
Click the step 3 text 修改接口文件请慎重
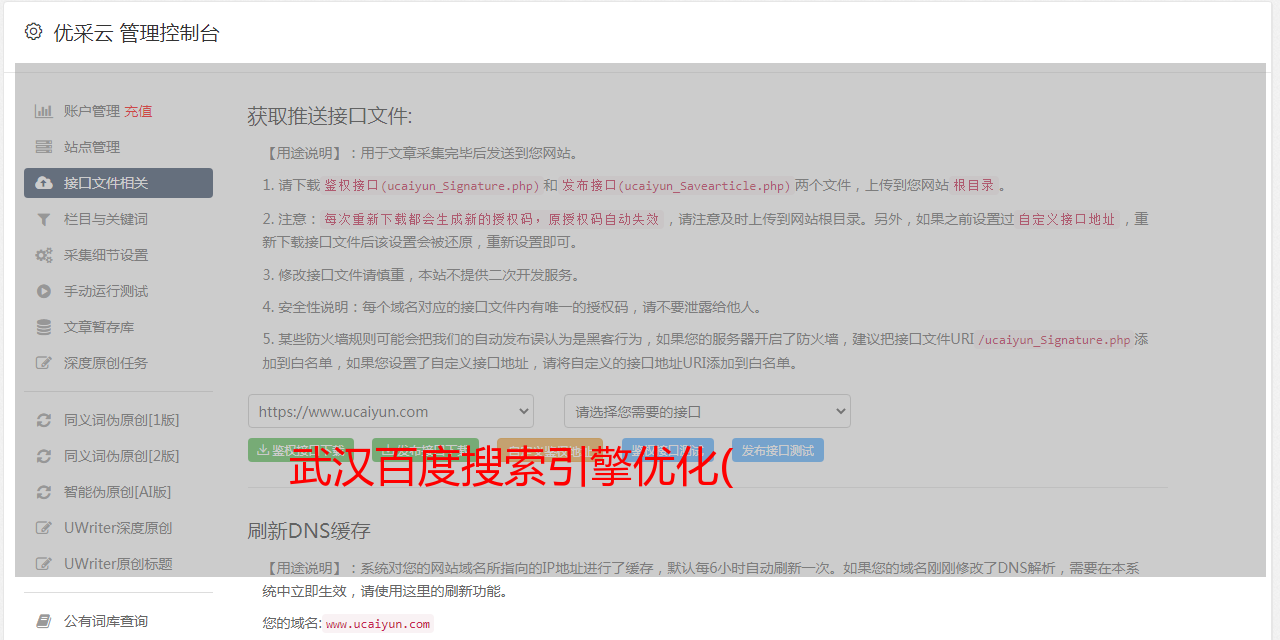343,275
